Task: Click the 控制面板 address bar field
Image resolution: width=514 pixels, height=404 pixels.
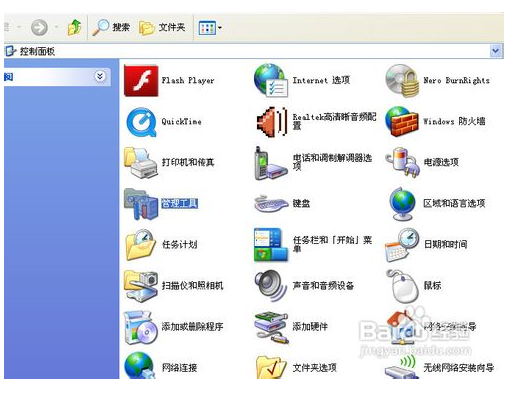Action: tap(247, 51)
